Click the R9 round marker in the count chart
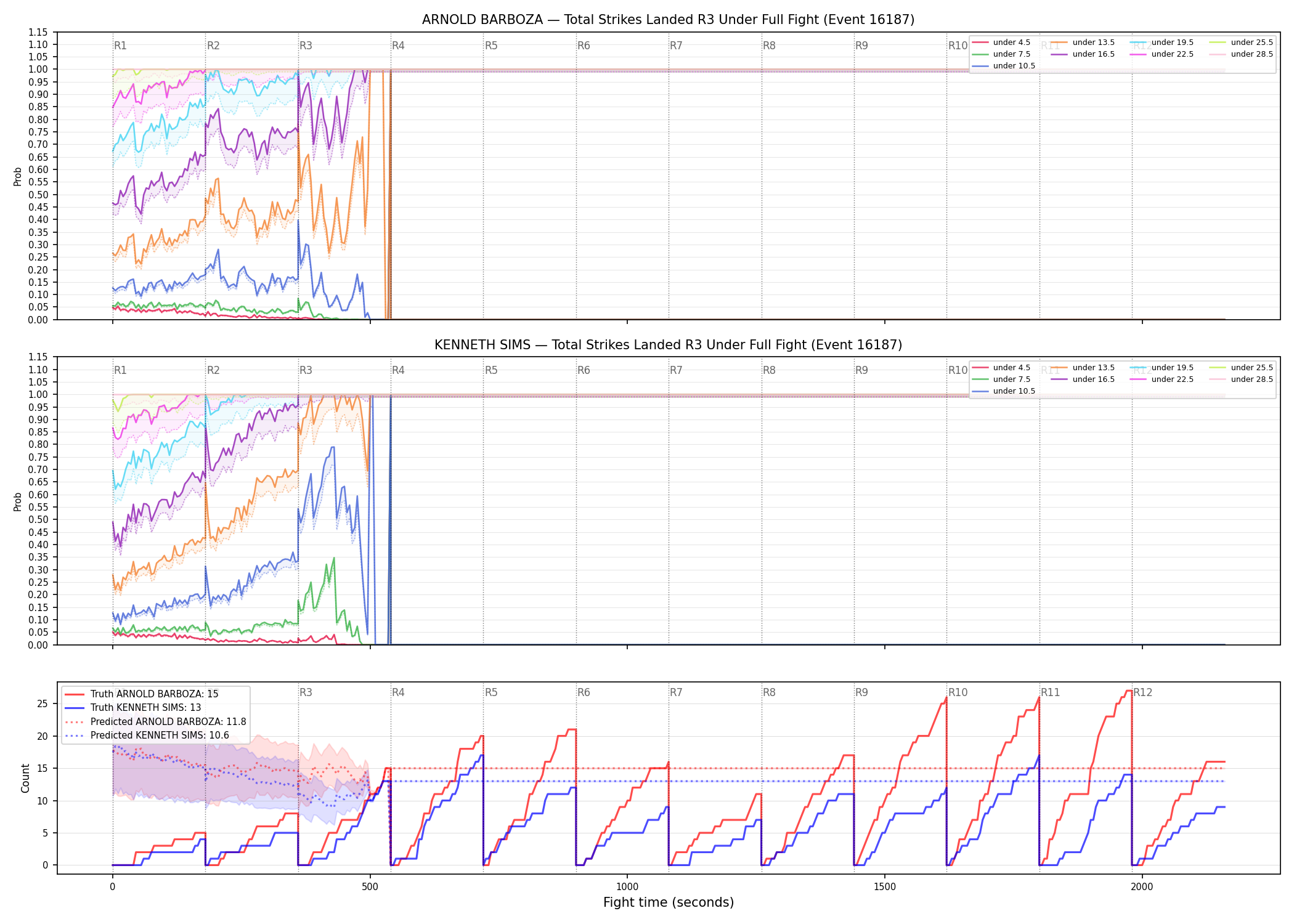This screenshot has height=924, width=1294. pos(861,692)
